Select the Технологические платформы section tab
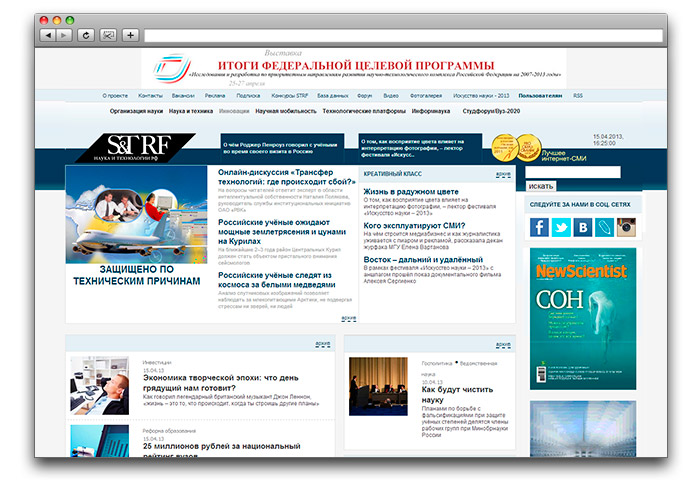 364,111
